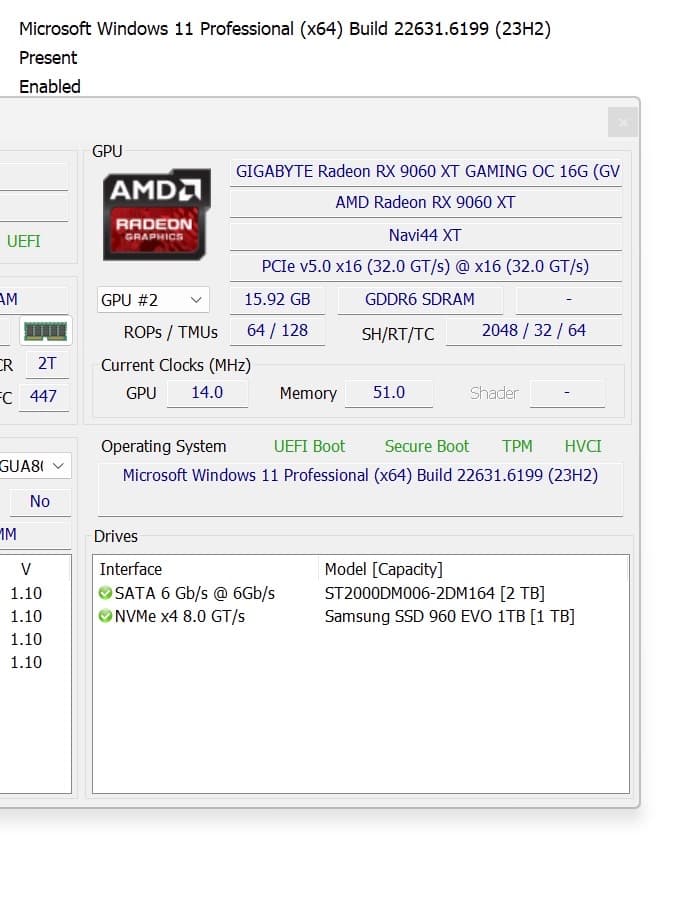Click Samsung SSD 960 EVO 1TB entry
680x907 pixels.
point(450,616)
